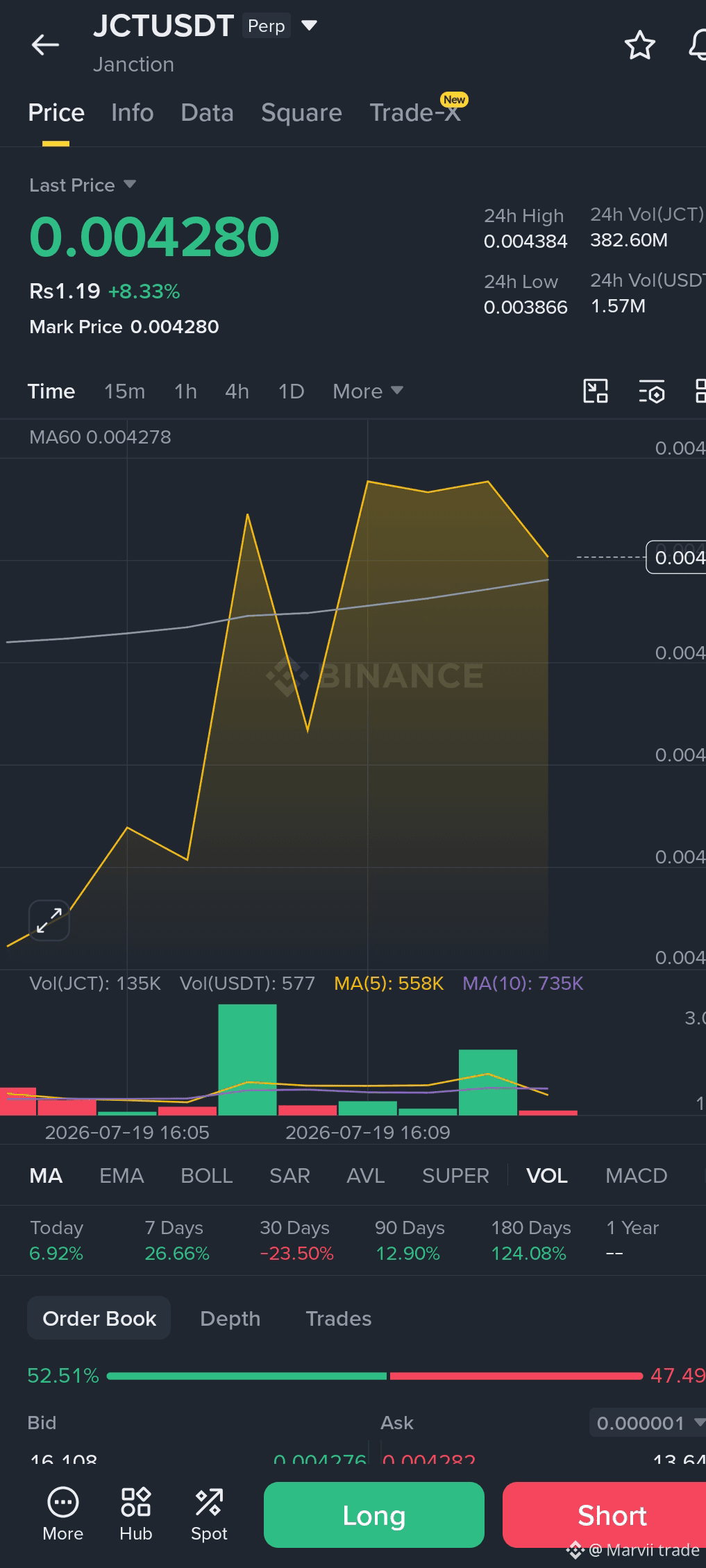
Task: Tap the 7 Days 26.66% change
Action: 177,1241
